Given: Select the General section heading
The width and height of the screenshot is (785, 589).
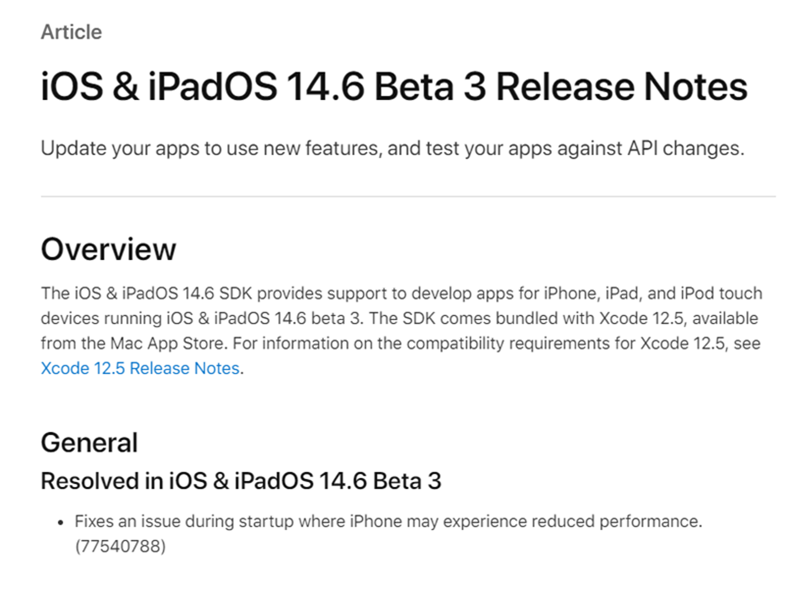Looking at the screenshot, I should point(89,443).
